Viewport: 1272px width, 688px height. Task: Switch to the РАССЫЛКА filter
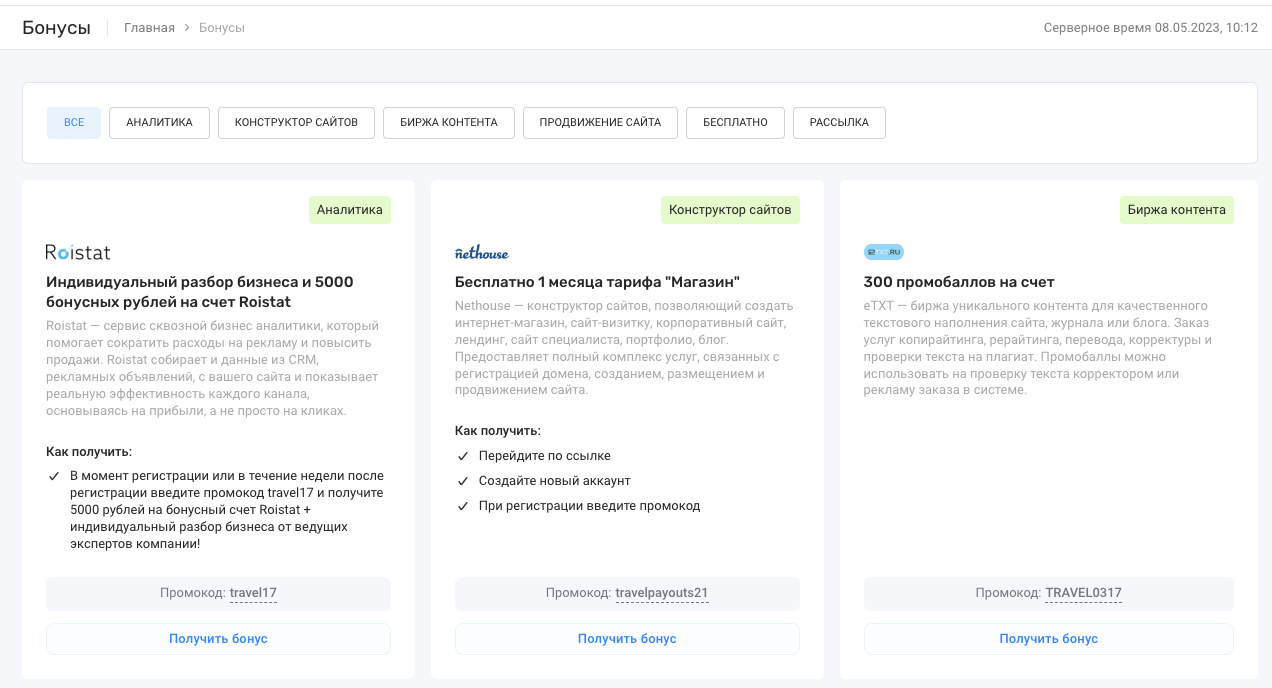[x=839, y=123]
